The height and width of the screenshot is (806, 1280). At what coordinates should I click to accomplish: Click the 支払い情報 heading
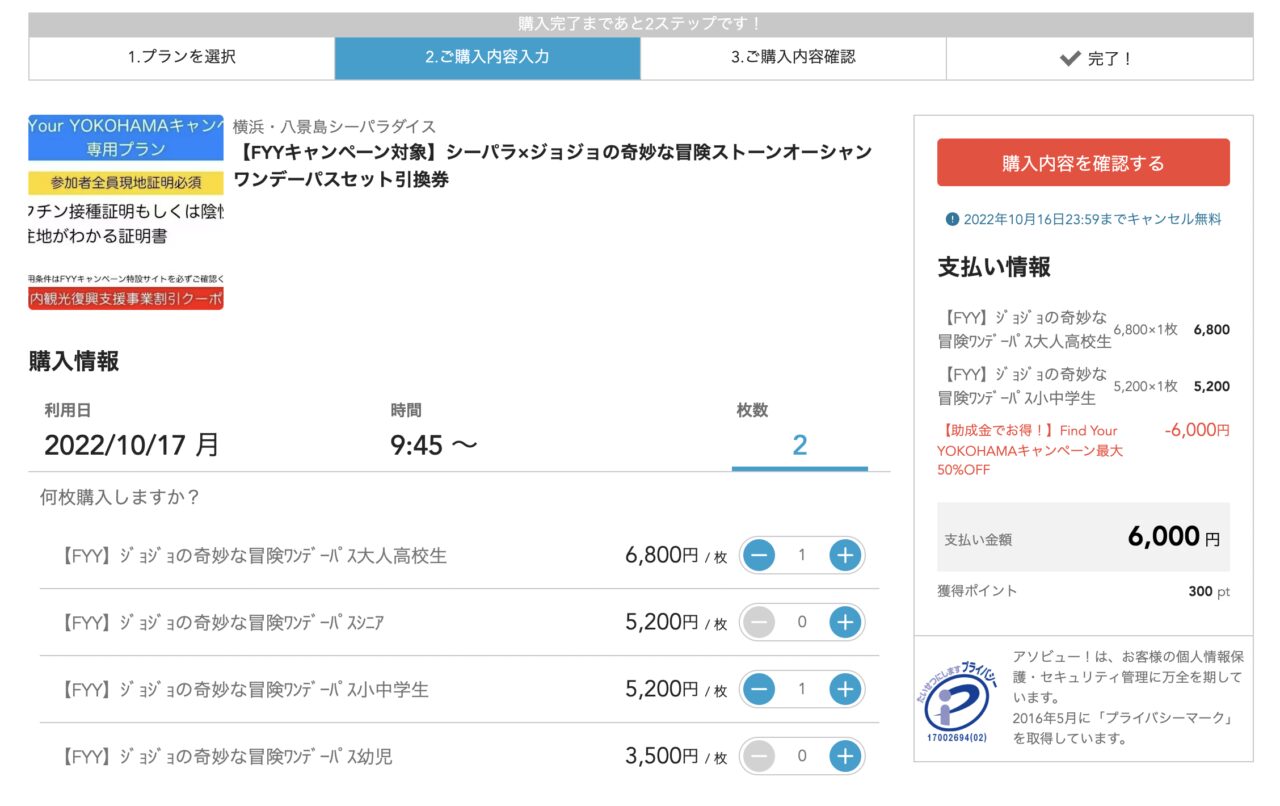tap(994, 267)
